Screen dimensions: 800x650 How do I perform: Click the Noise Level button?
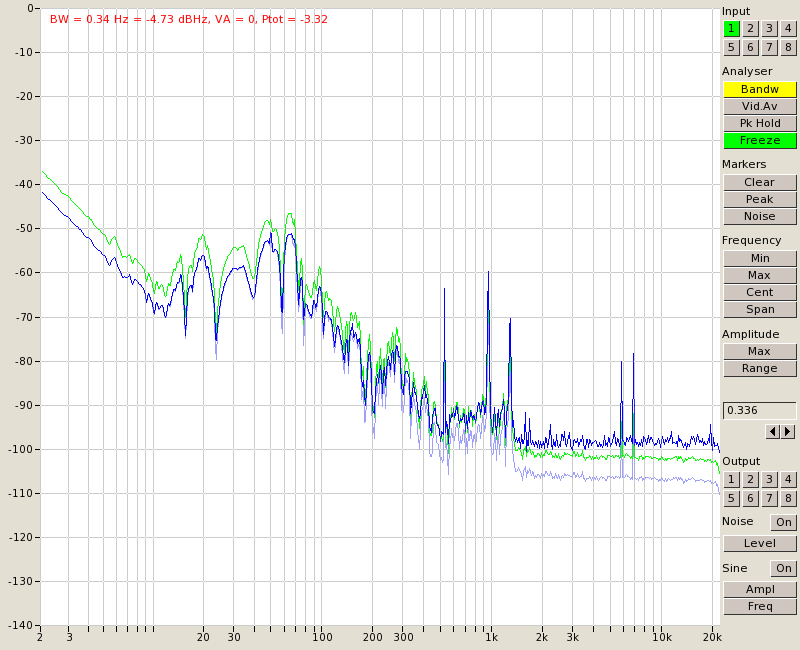[x=760, y=543]
